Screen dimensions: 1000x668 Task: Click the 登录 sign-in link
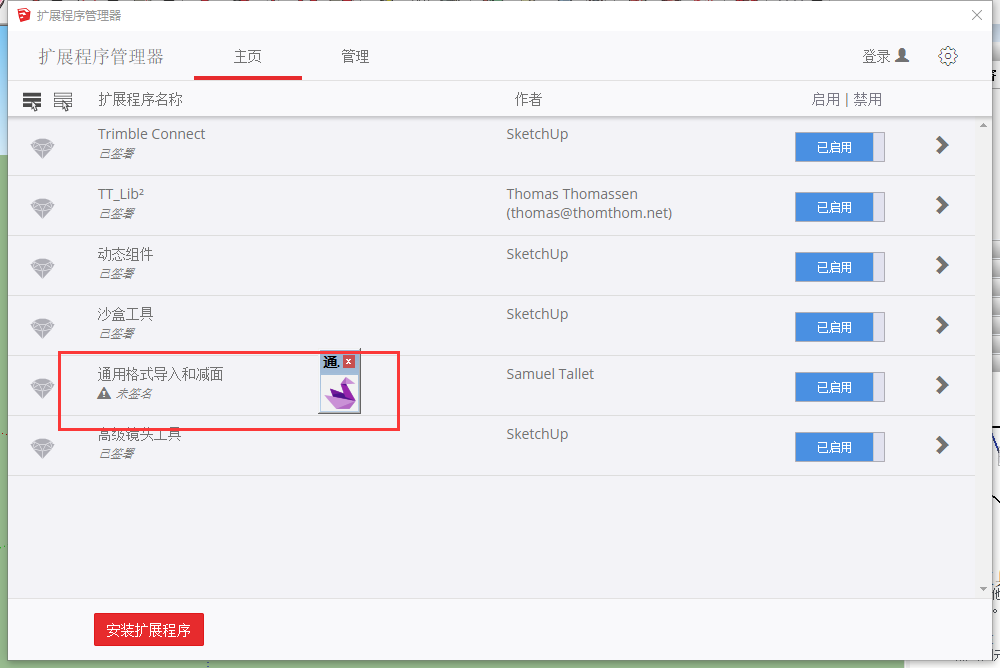(x=876, y=56)
